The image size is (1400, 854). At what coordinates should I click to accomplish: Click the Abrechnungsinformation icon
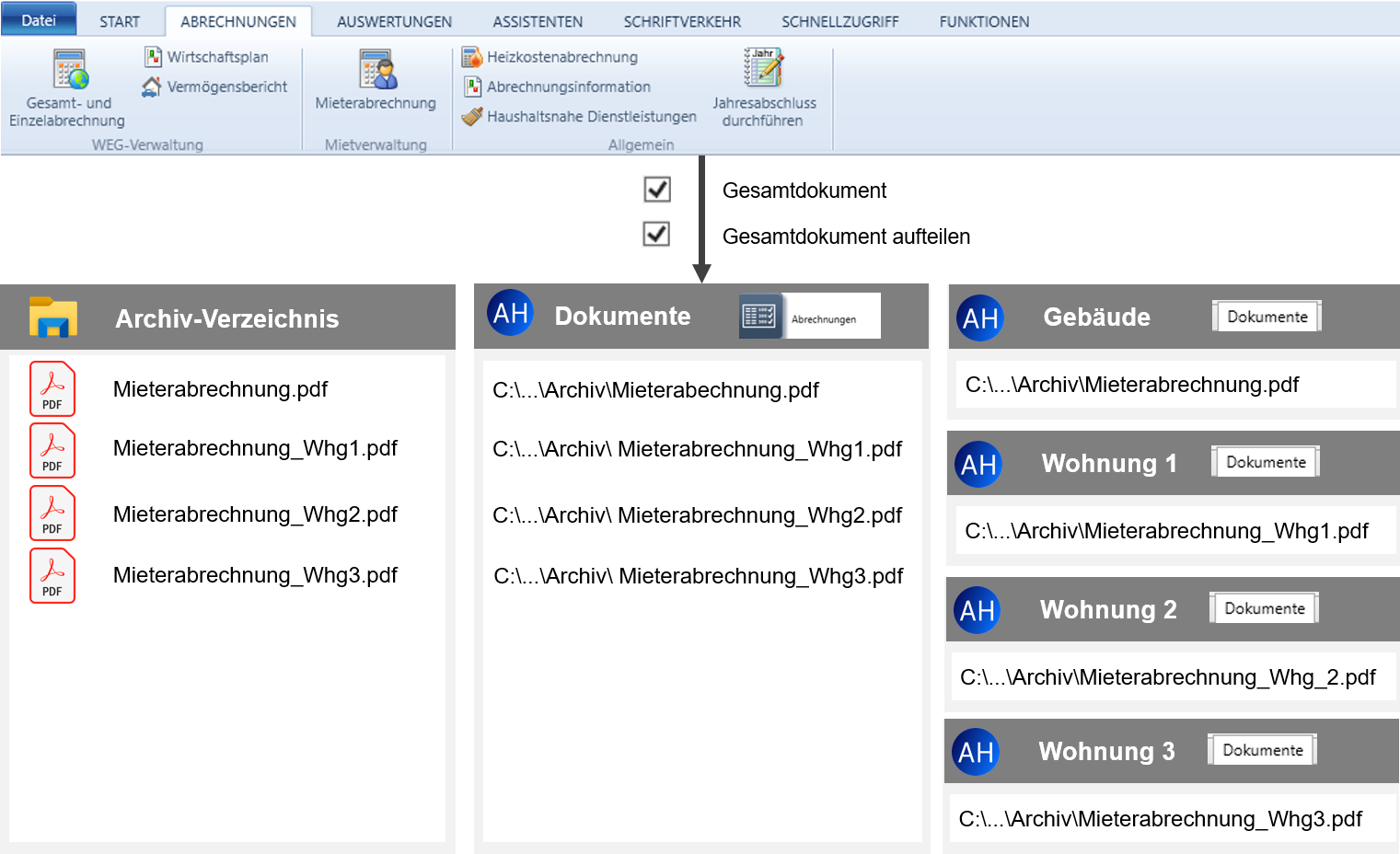472,87
